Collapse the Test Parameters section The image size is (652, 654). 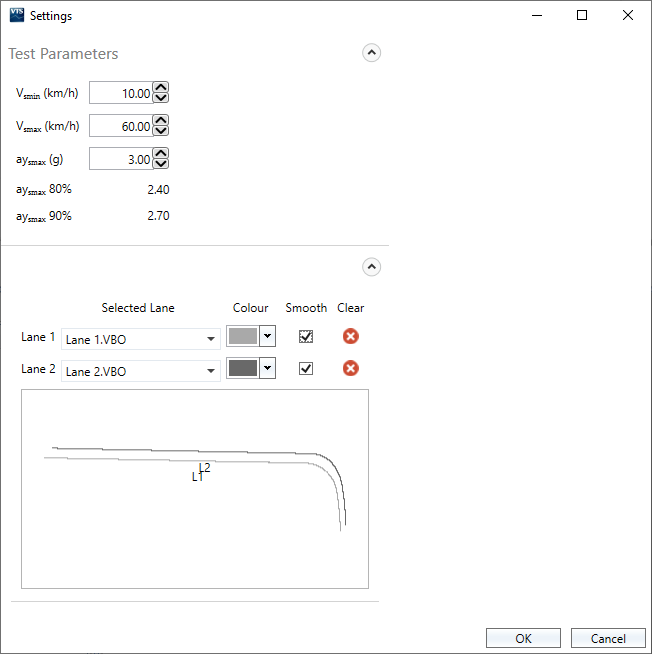pyautogui.click(x=371, y=53)
